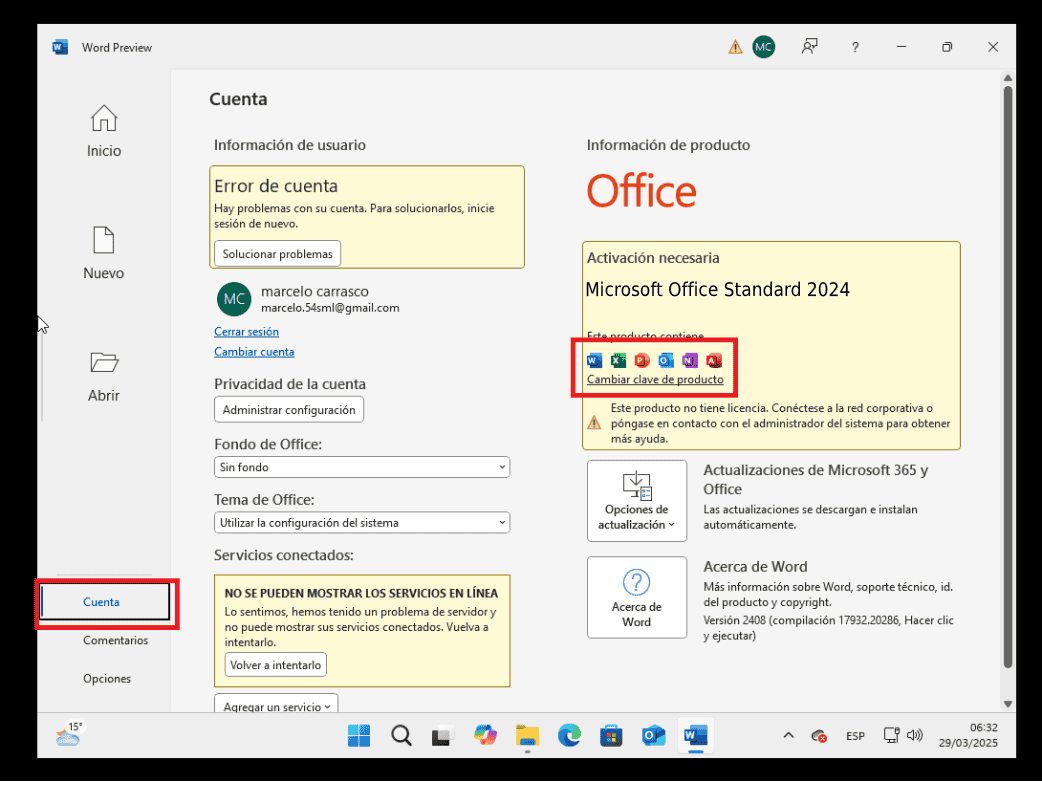The height and width of the screenshot is (791, 1042).
Task: Click the Cerrar sesión link
Action: click(246, 331)
